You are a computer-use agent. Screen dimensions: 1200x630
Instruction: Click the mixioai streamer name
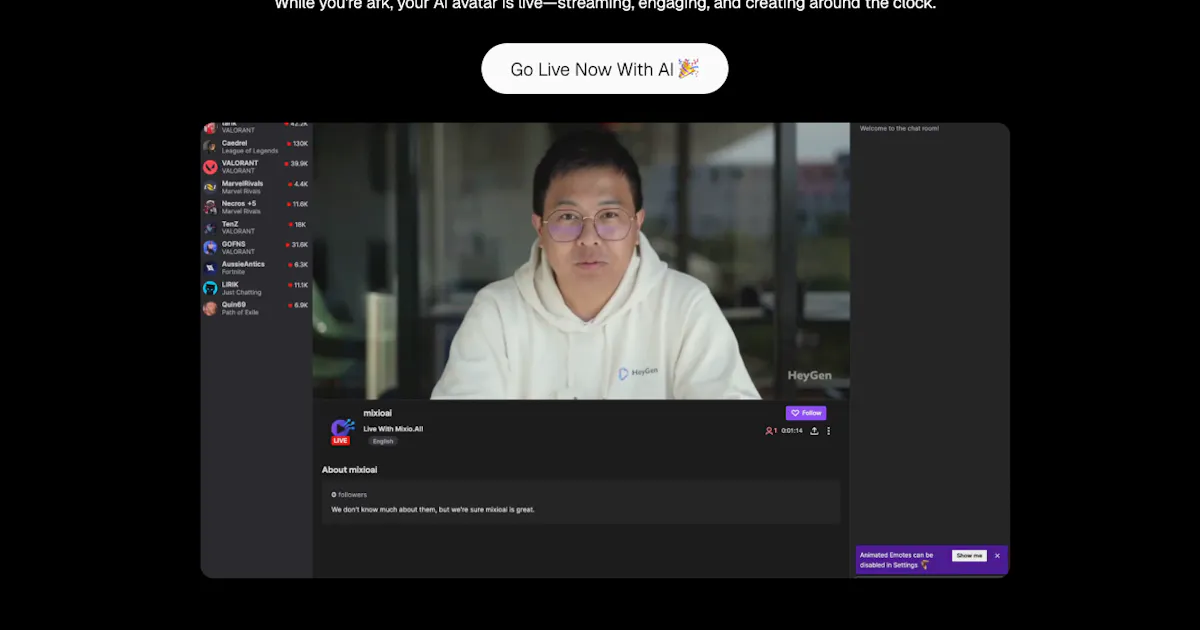[x=377, y=413]
